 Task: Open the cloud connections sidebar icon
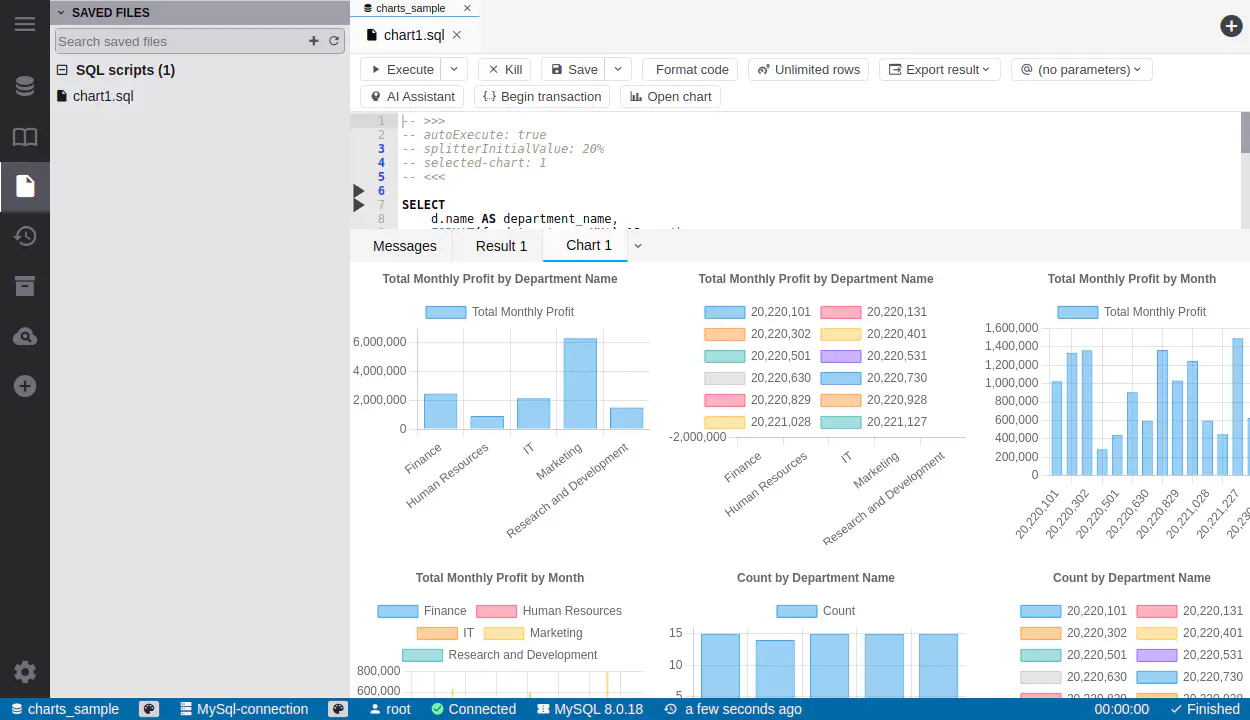coord(25,336)
